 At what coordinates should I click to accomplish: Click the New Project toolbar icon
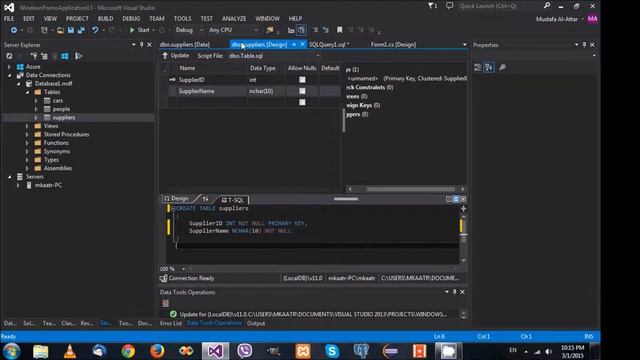(x=44, y=30)
